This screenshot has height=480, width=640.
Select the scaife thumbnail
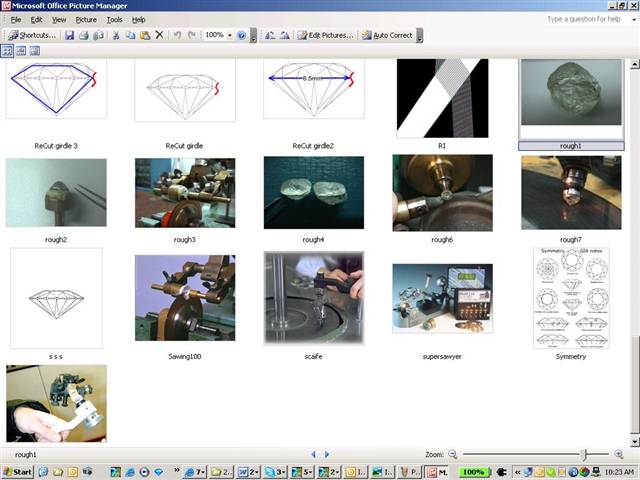(x=314, y=298)
